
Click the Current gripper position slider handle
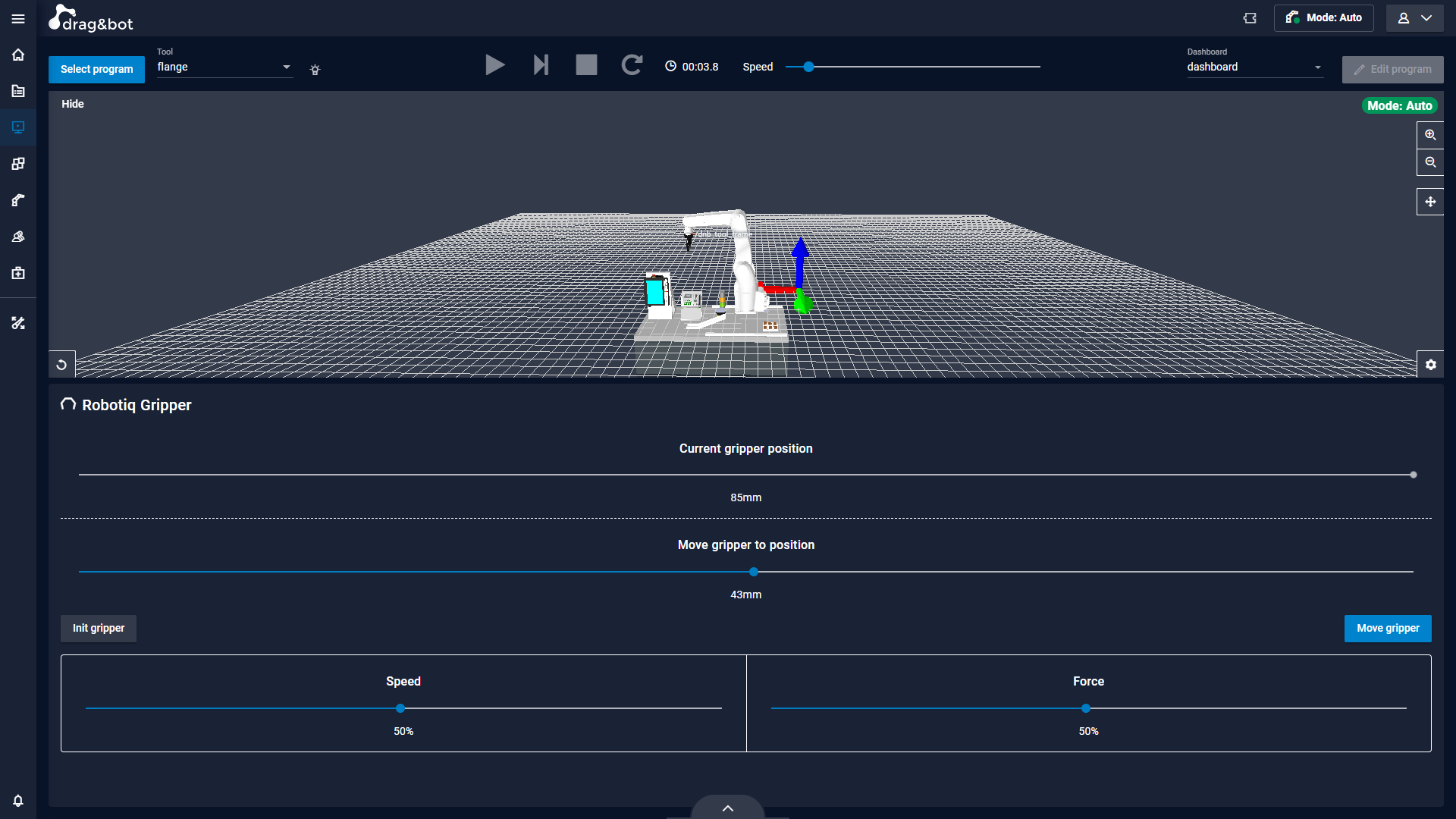[x=1414, y=475]
